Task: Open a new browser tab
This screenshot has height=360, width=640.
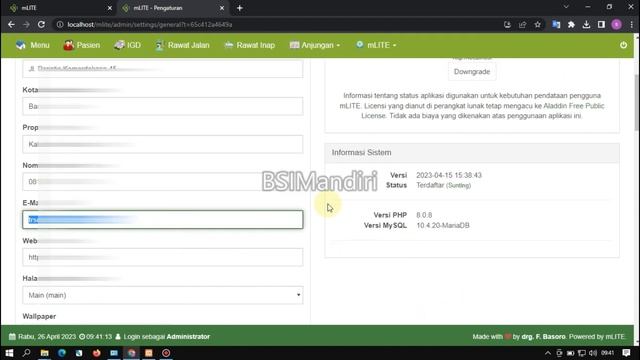Action: (240, 8)
